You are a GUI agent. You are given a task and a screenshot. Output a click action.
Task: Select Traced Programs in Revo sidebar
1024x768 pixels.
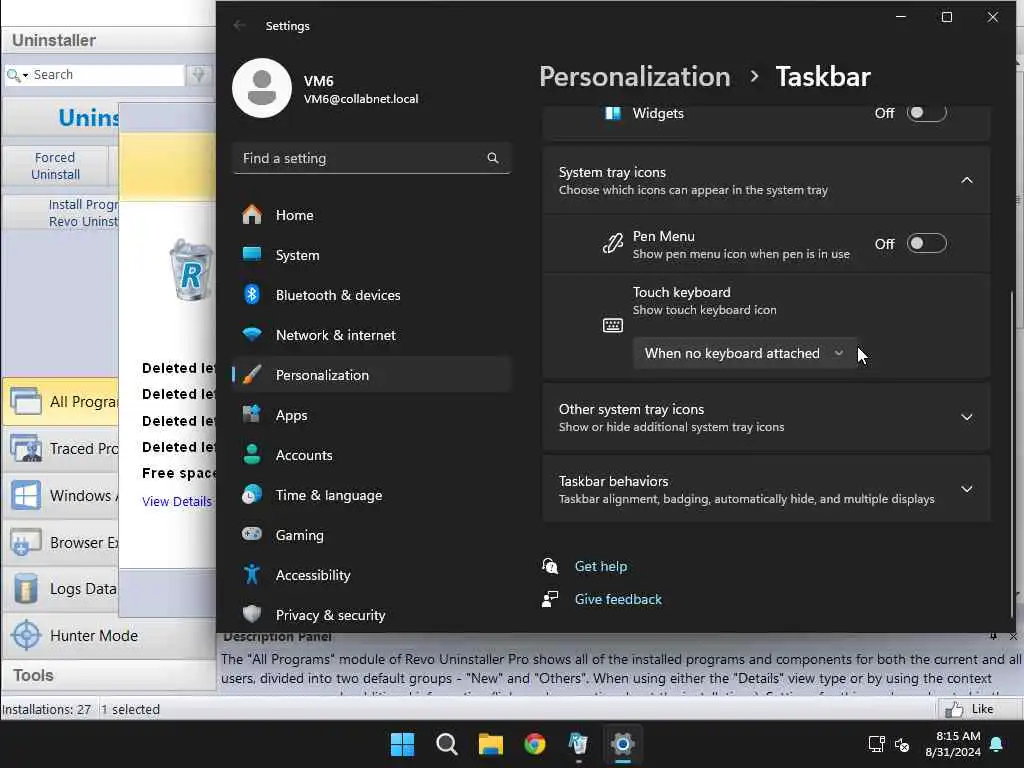click(62, 449)
